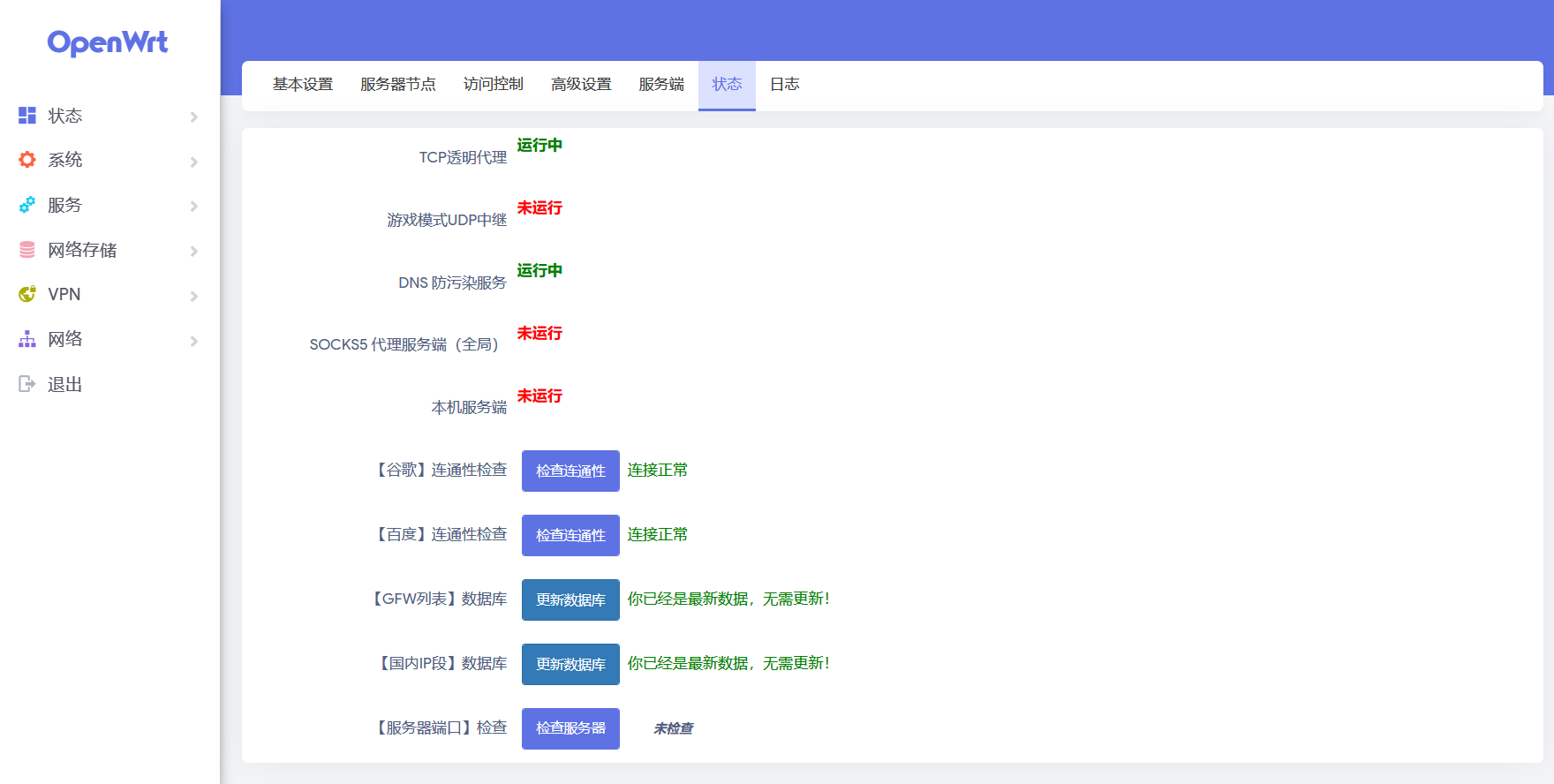Click the network storage database icon
The height and width of the screenshot is (784, 1554).
(x=27, y=250)
